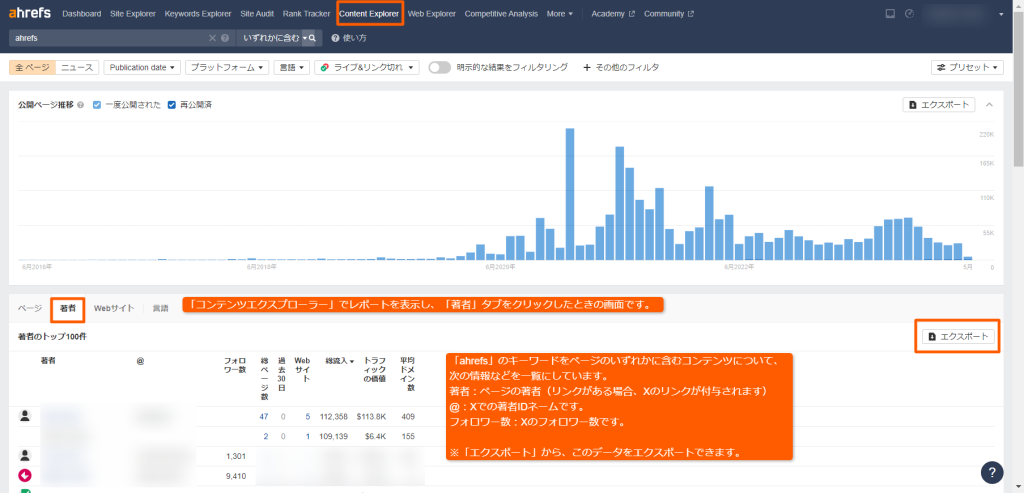
Task: Click the avatar in the 1,301 followers row
Action: point(25,456)
